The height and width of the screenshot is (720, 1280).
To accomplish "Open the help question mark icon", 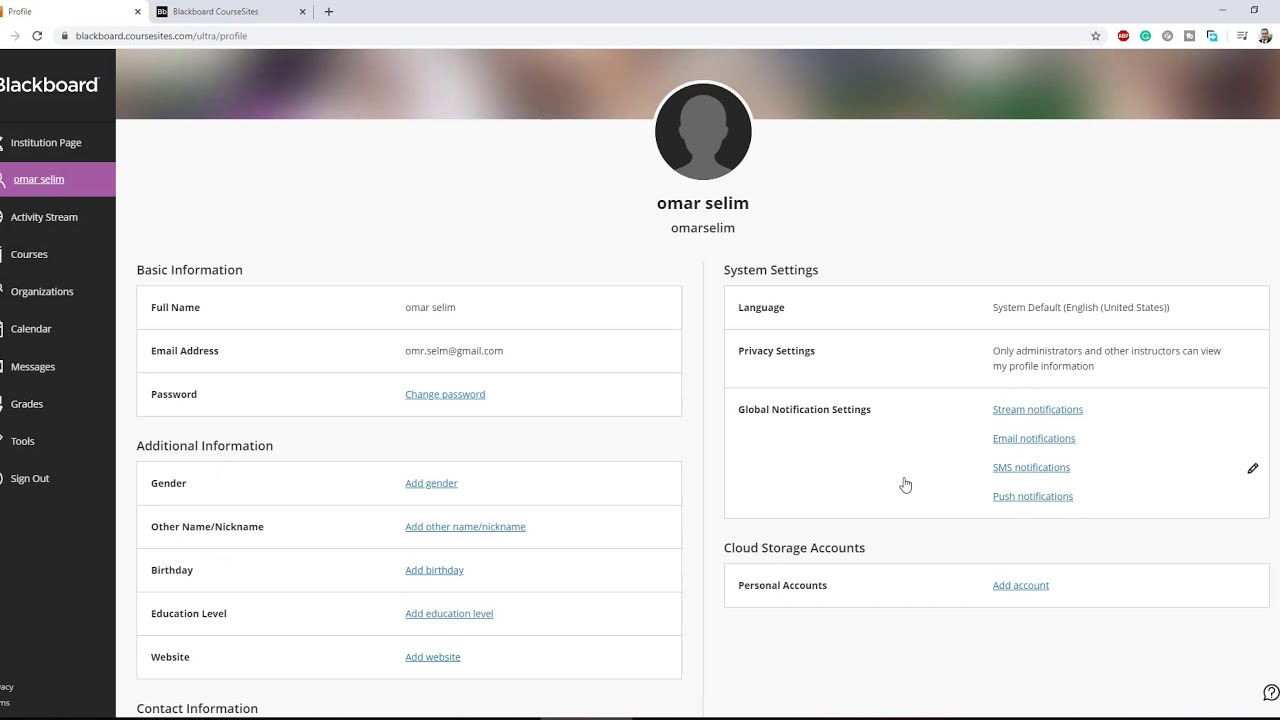I will [x=1271, y=693].
